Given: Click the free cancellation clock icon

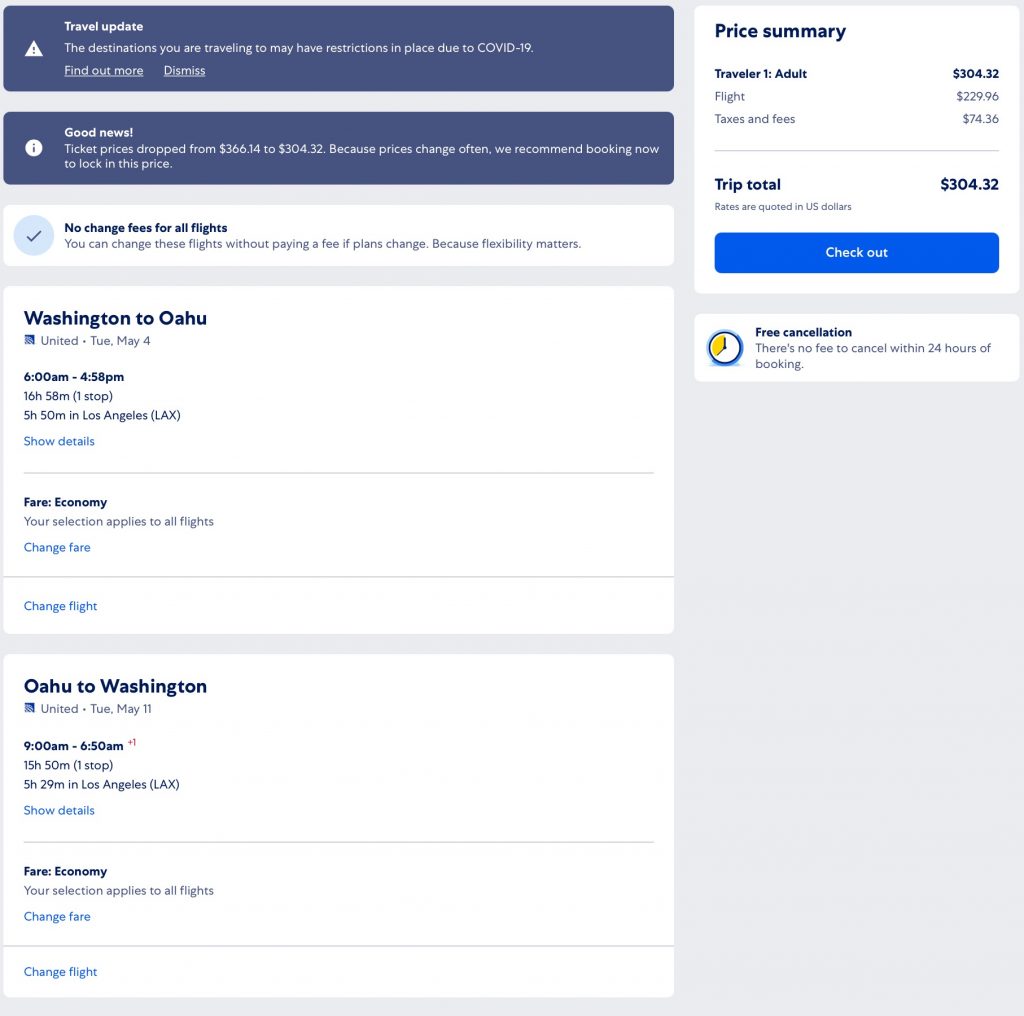Looking at the screenshot, I should click(725, 348).
